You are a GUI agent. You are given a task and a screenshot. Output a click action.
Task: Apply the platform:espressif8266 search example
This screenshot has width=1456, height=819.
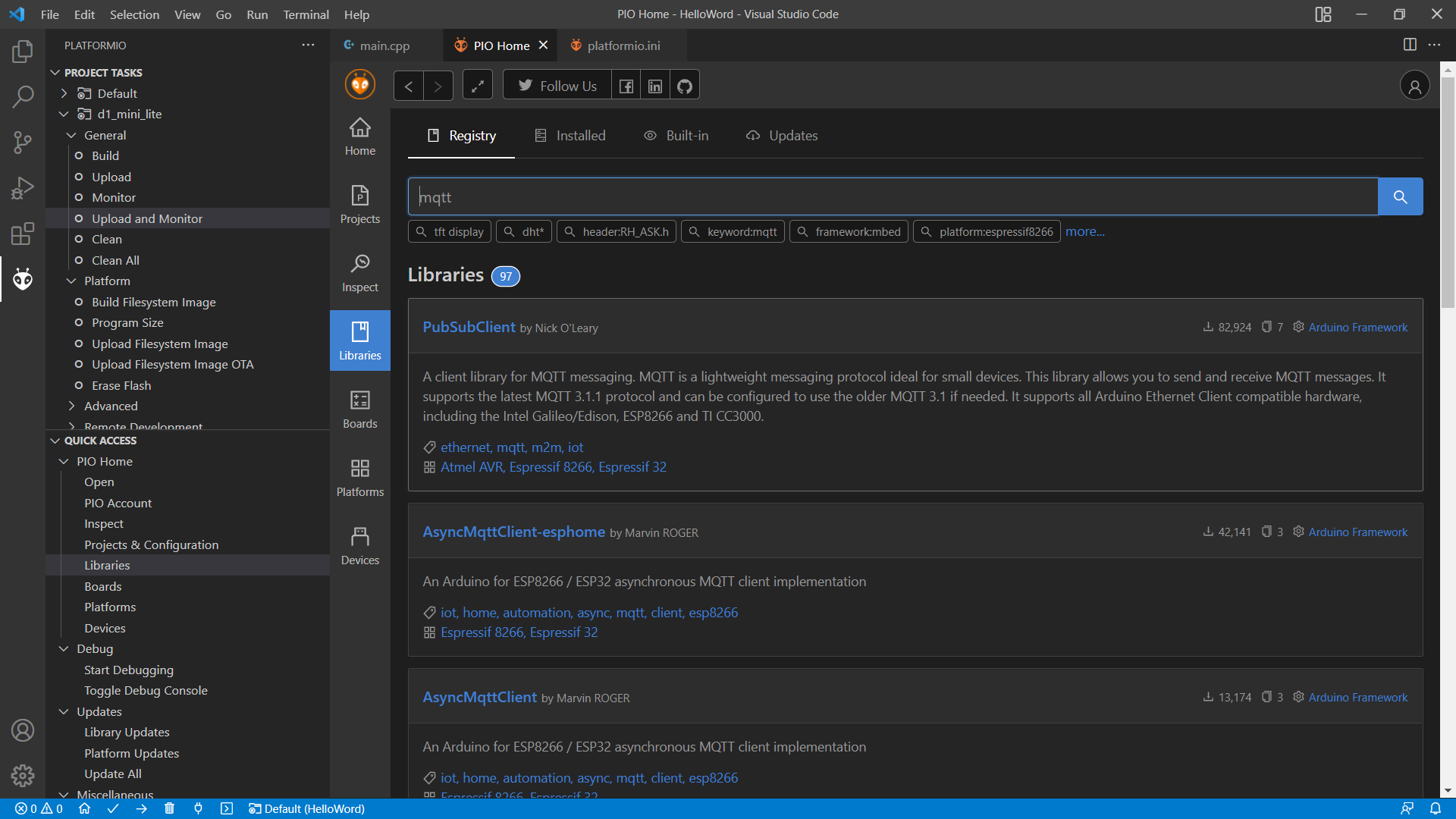[x=987, y=232]
